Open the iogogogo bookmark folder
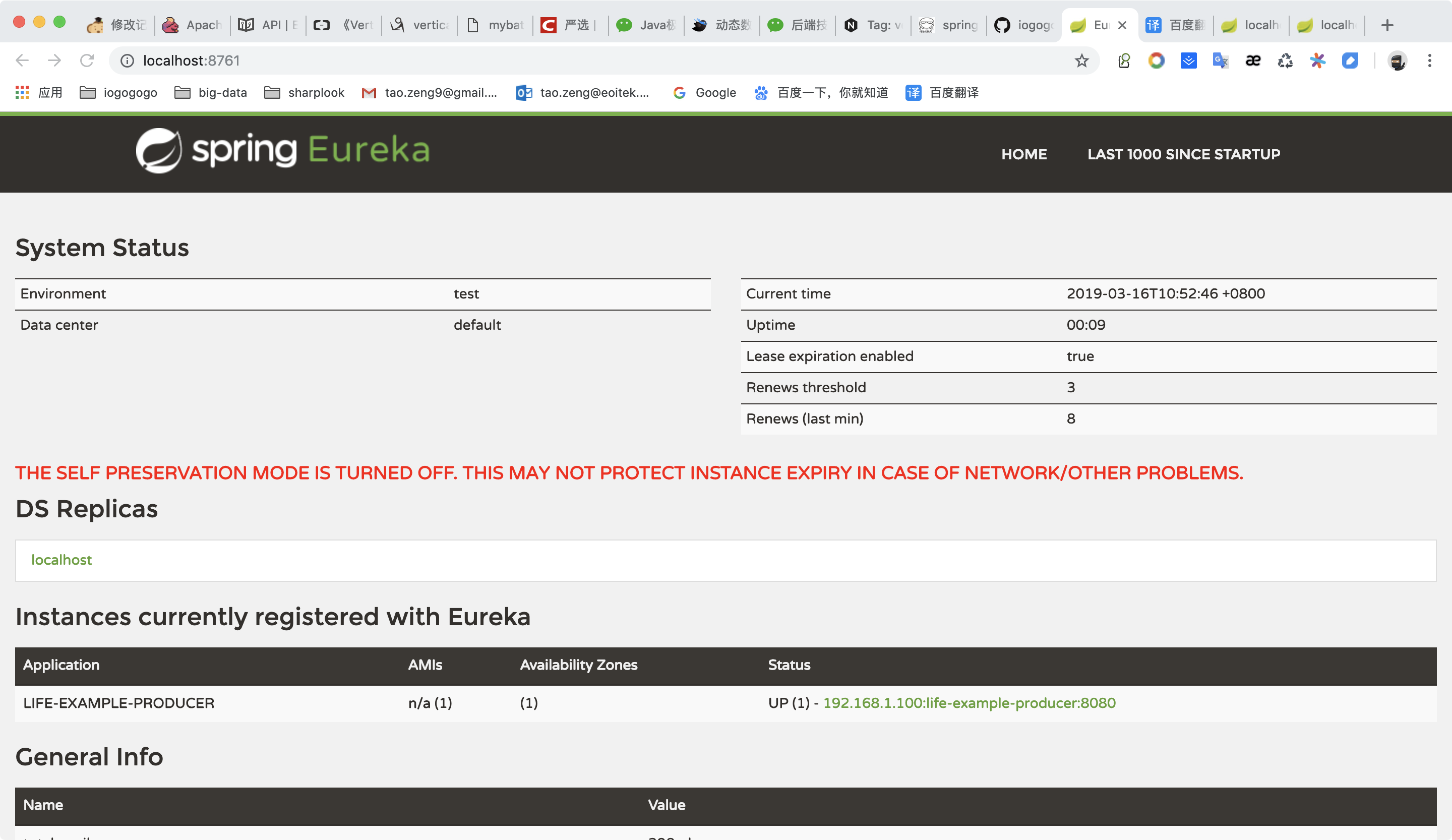1452x840 pixels. (118, 92)
